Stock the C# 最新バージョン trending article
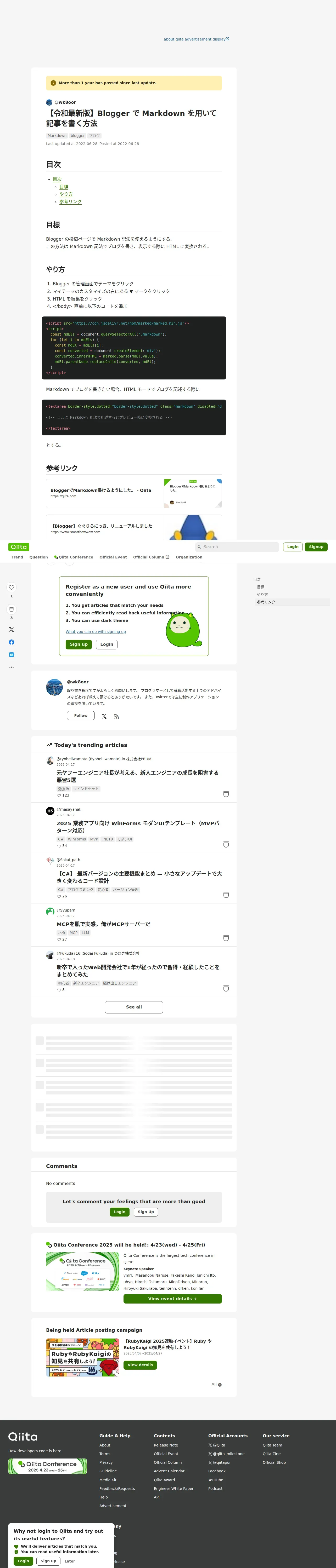Screen dimensions: 336x1568 point(226,895)
